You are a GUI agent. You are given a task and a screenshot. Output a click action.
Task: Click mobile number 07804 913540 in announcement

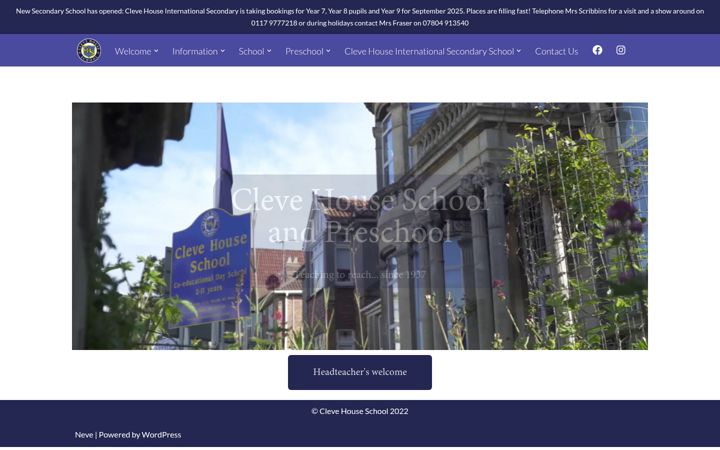(445, 23)
